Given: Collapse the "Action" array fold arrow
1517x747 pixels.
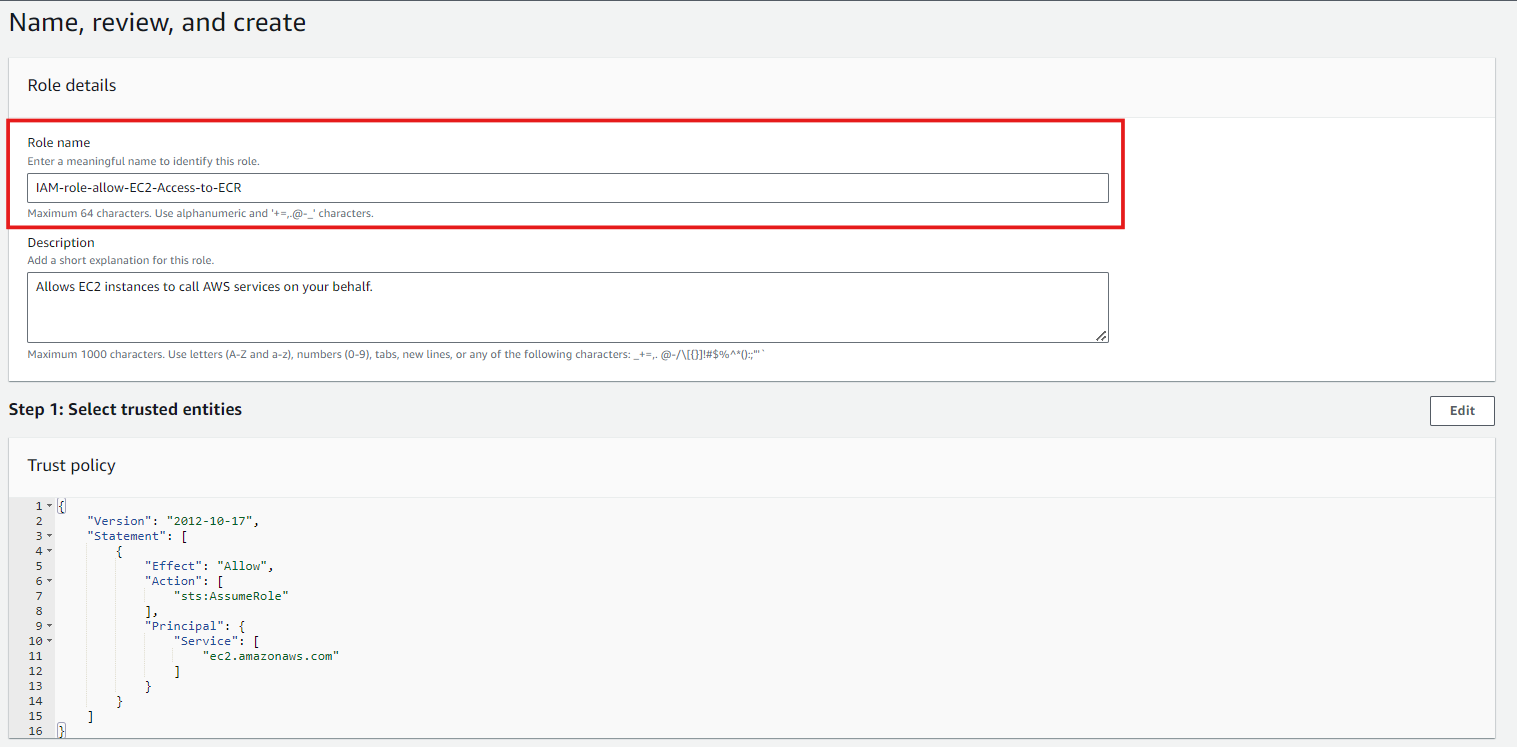Looking at the screenshot, I should (49, 581).
